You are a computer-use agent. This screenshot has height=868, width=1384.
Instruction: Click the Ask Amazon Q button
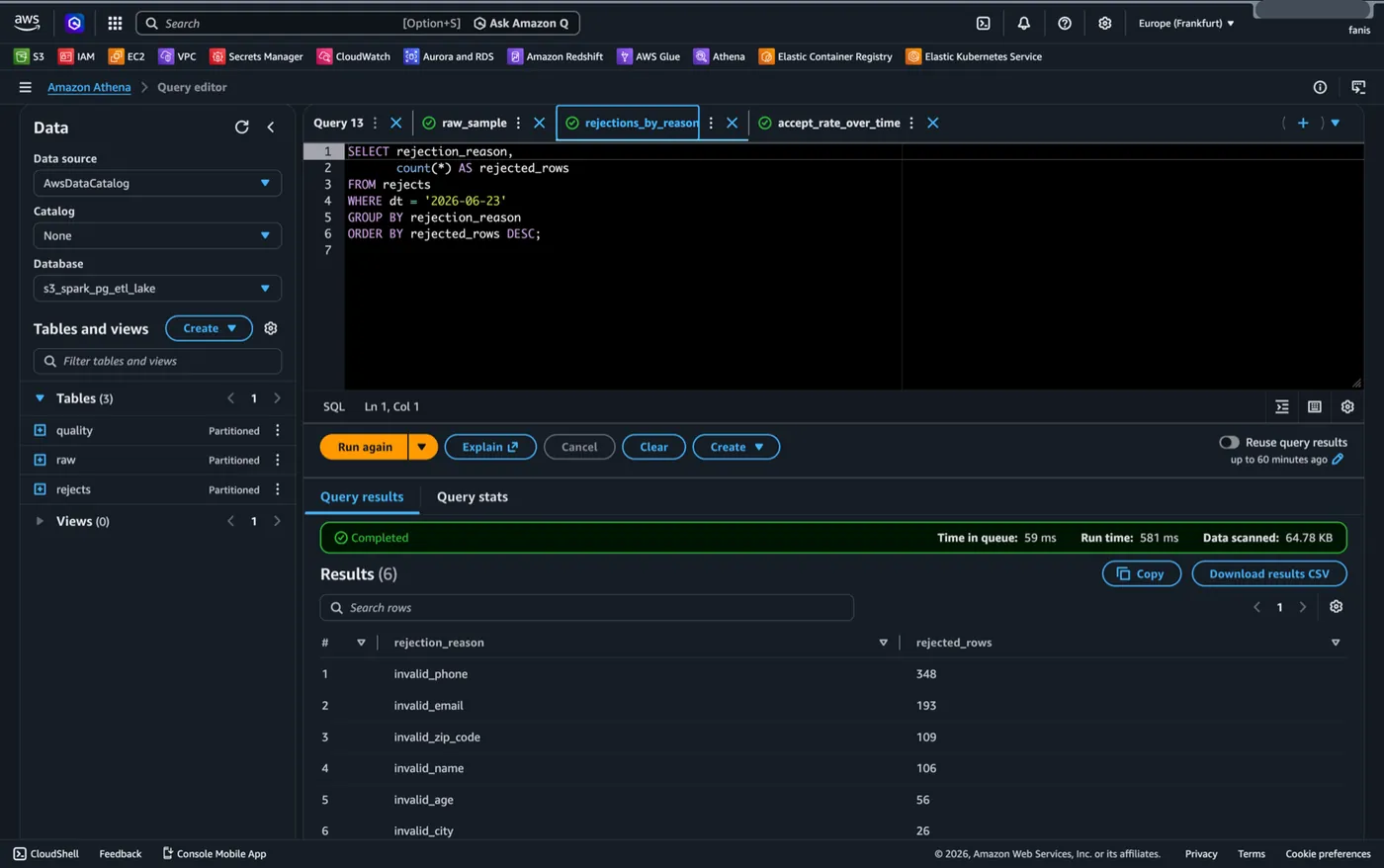(521, 23)
